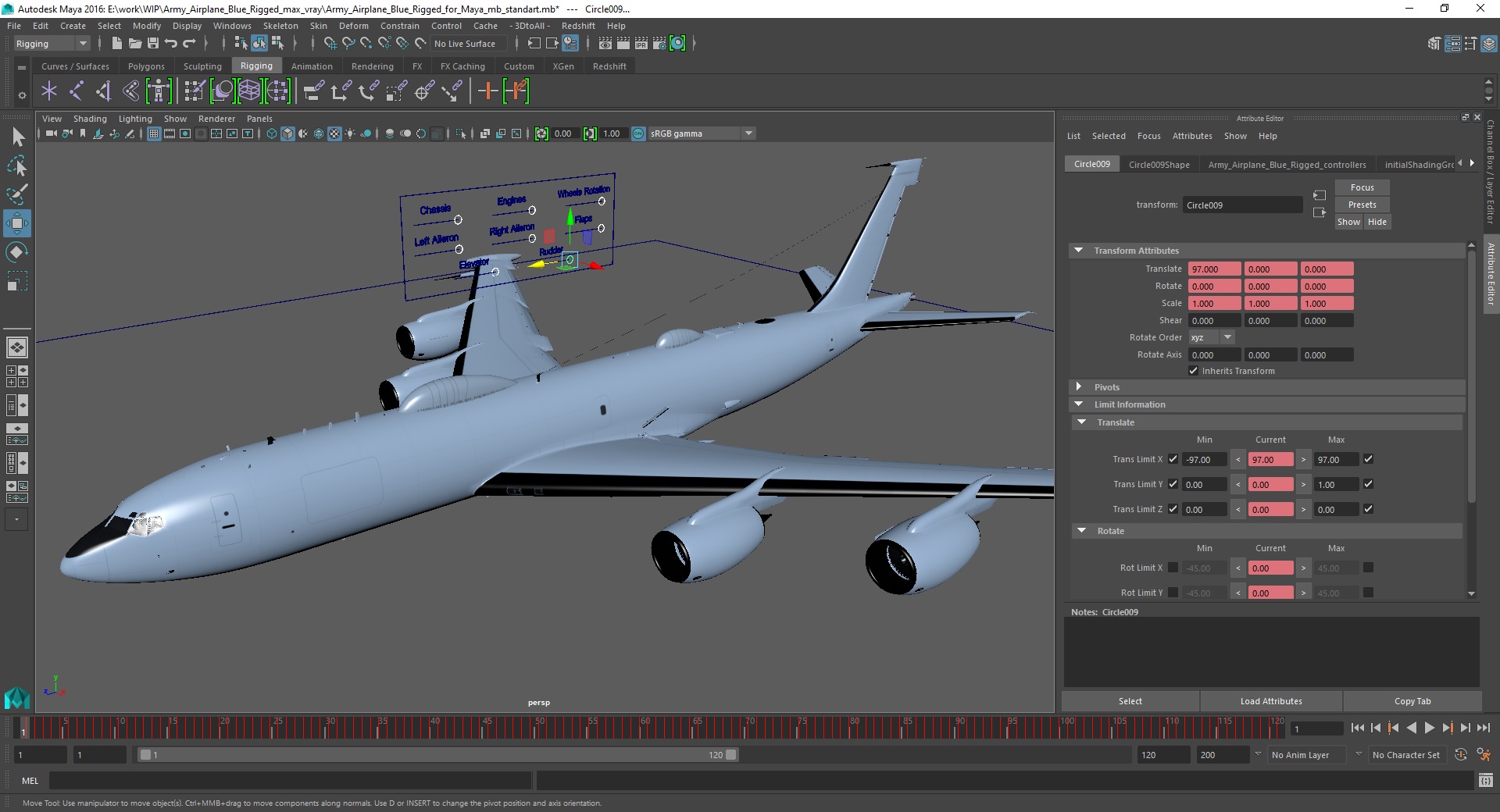
Task: Select the Paint Selection tool
Action: pyautogui.click(x=17, y=194)
